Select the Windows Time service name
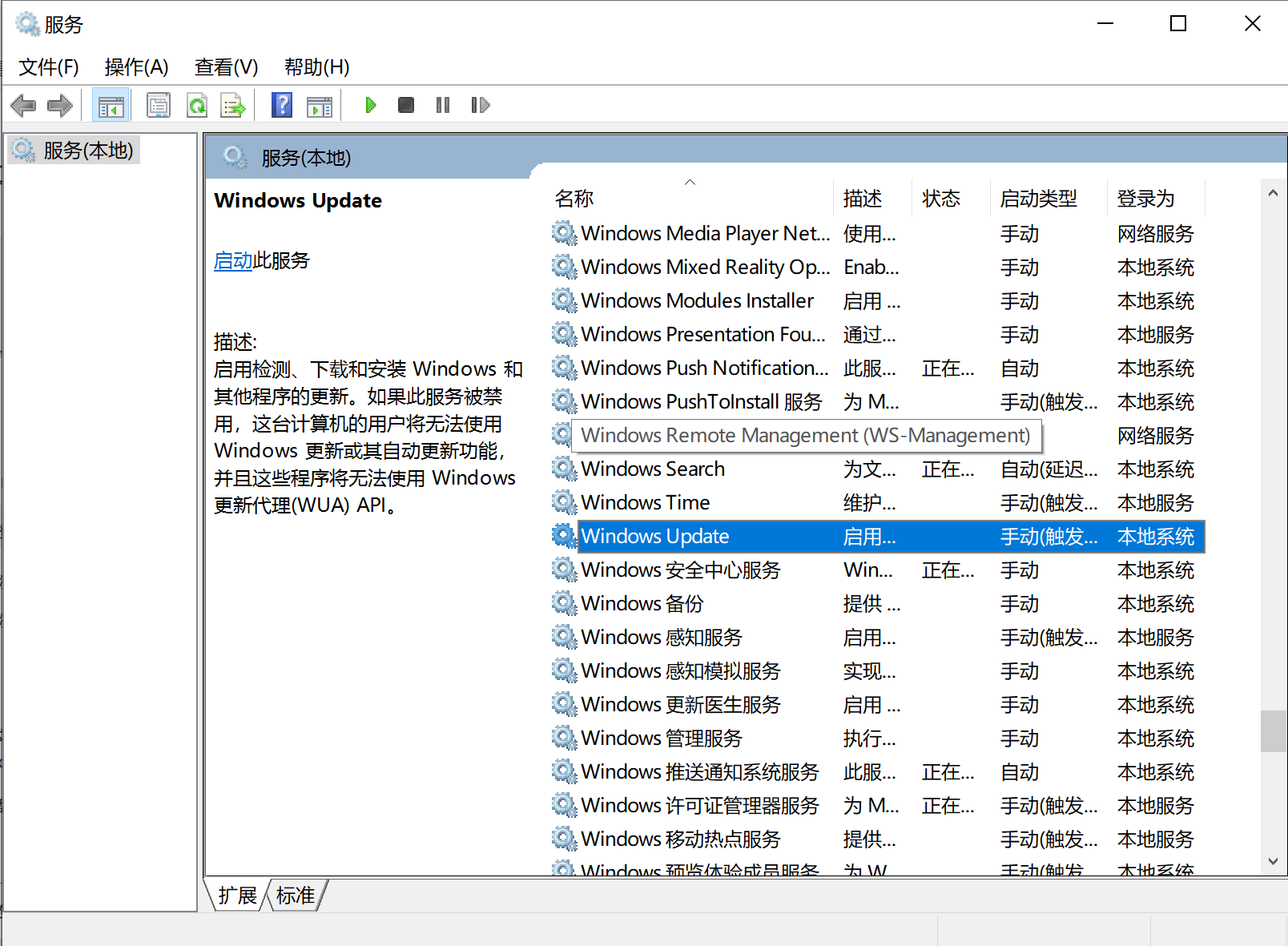This screenshot has width=1288, height=946. tap(646, 502)
